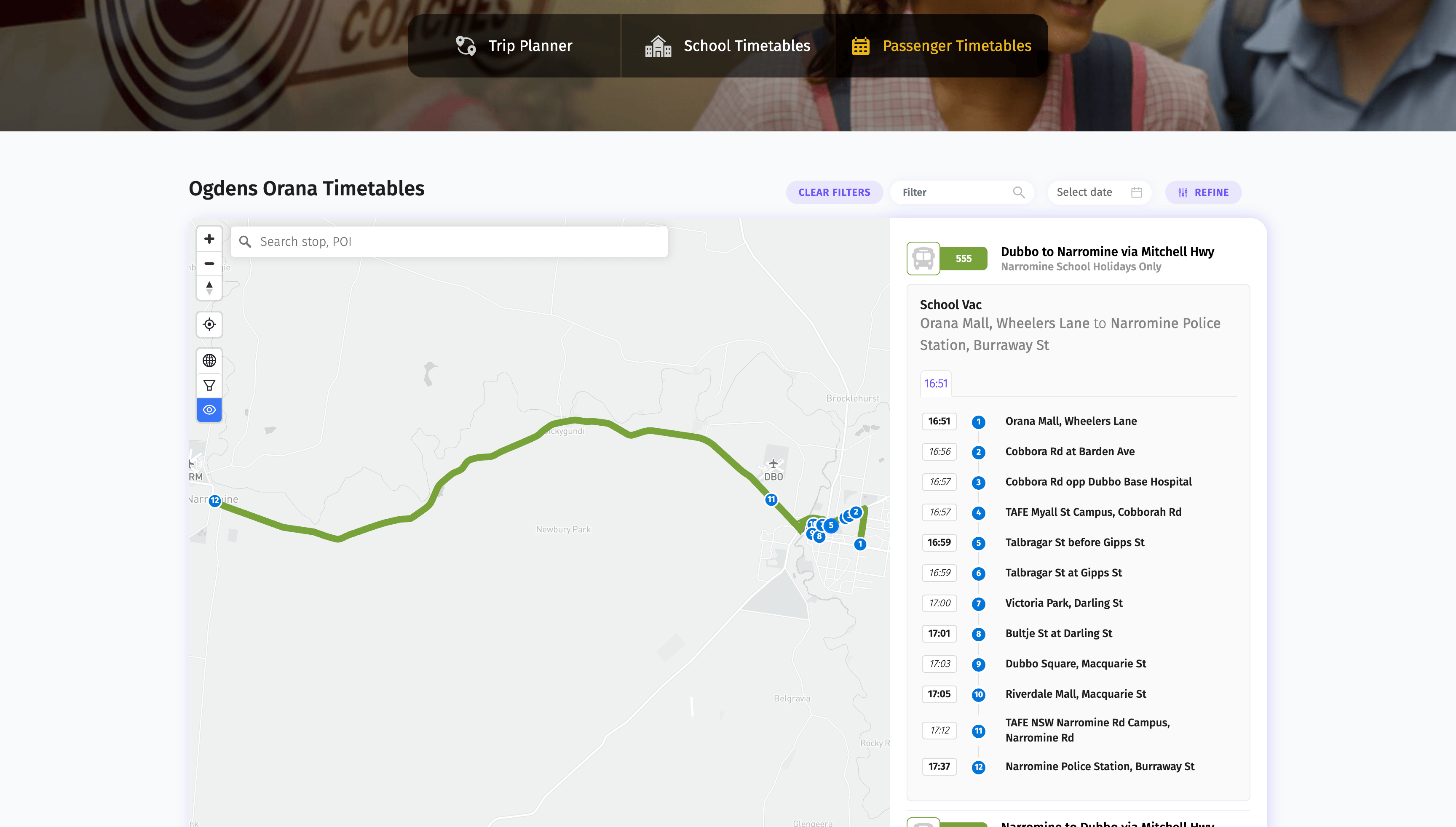Open the globe map style control
The width and height of the screenshot is (1456, 827).
[209, 361]
